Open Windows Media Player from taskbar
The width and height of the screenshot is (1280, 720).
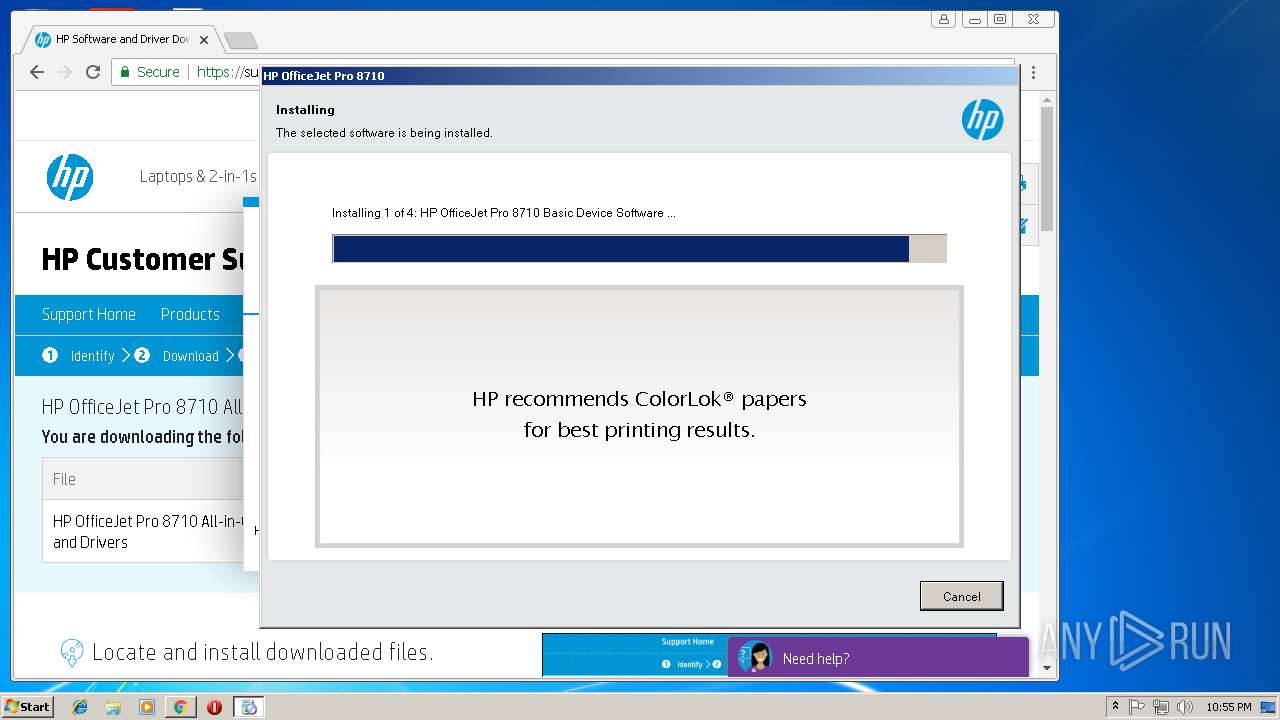pos(147,707)
